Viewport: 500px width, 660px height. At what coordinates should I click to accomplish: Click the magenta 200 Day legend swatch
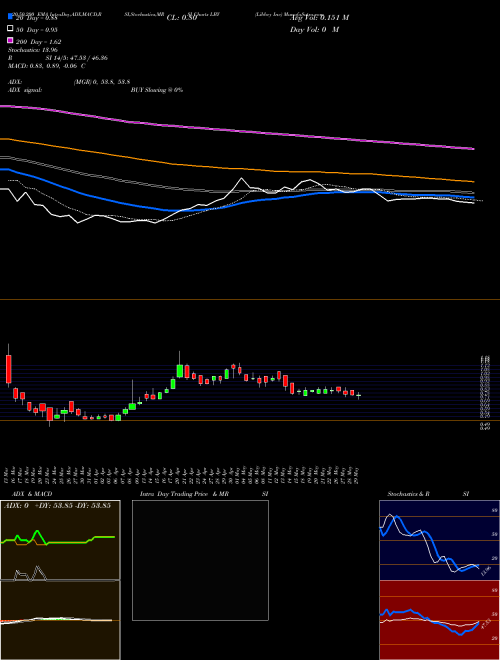click(11, 40)
